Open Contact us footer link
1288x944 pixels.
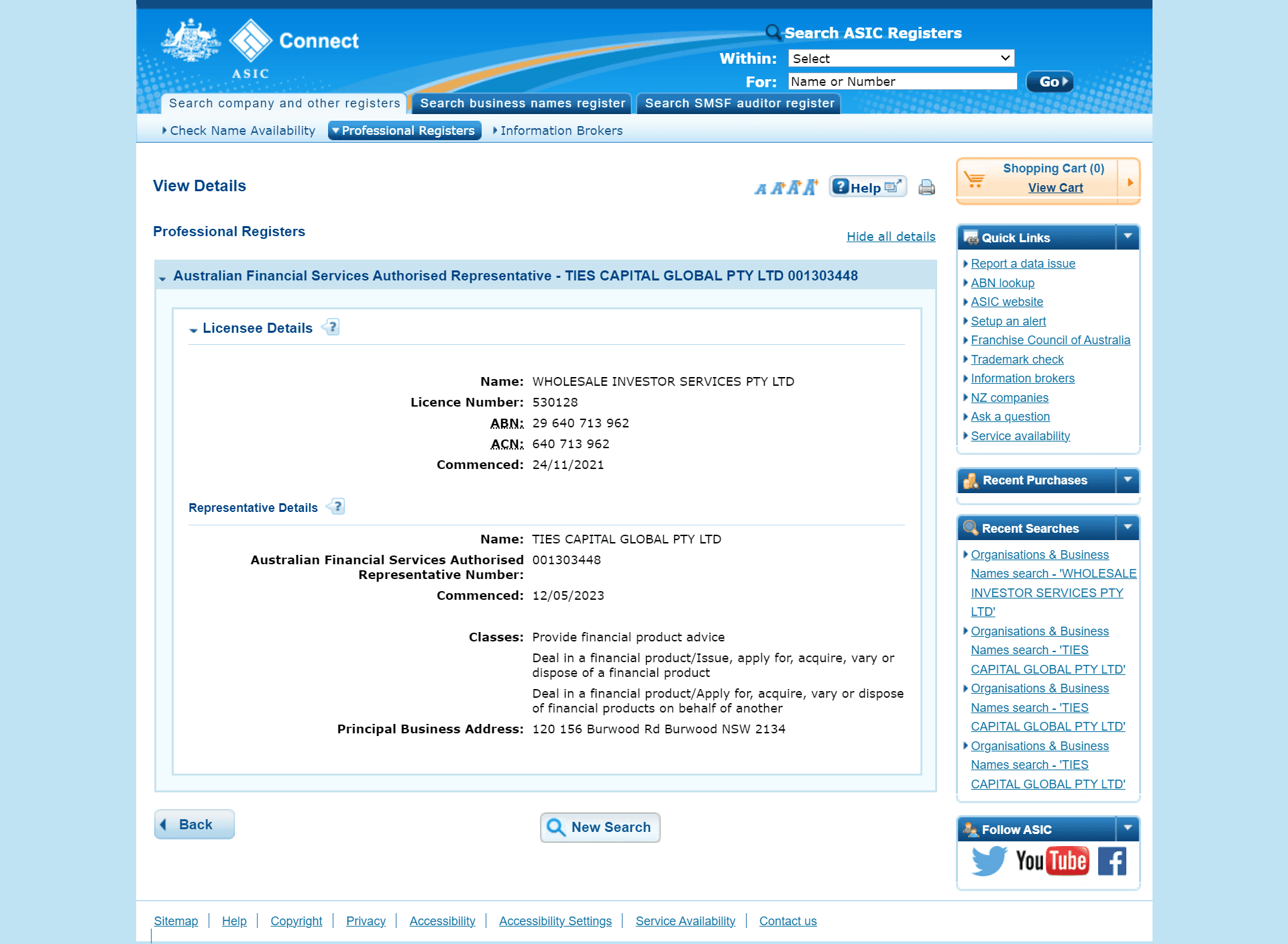(788, 921)
